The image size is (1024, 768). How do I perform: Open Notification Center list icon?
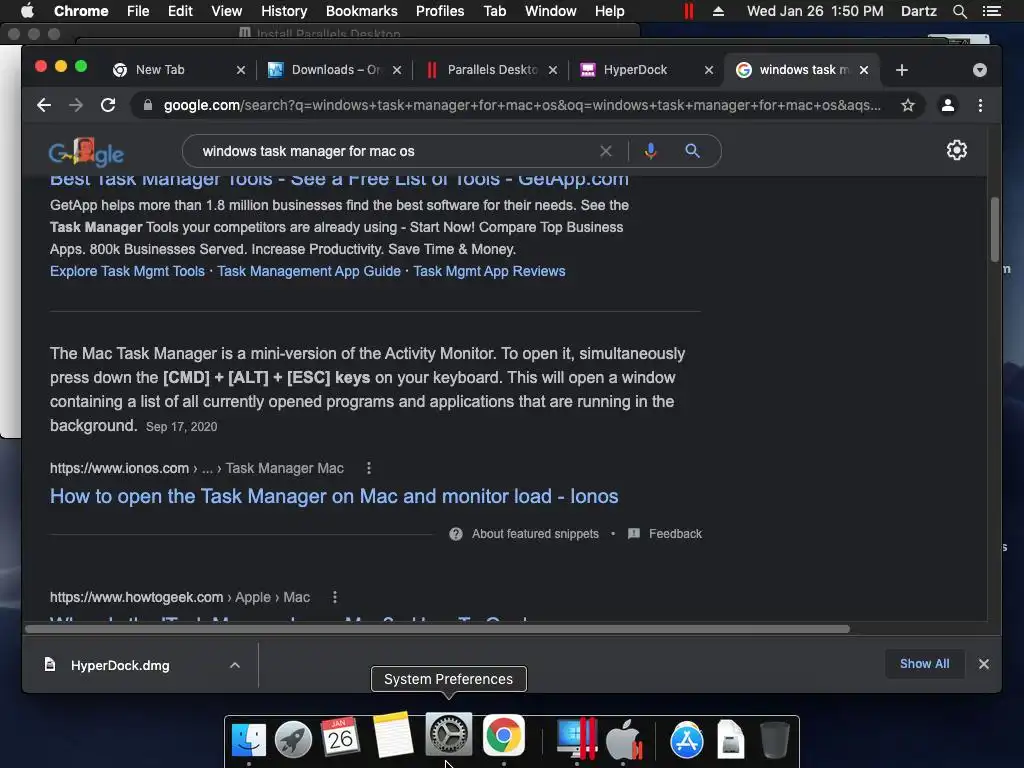[x=991, y=11]
